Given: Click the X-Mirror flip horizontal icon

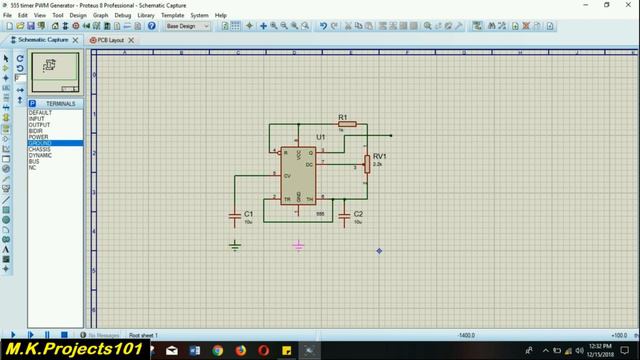Looking at the screenshot, I should coord(20,90).
